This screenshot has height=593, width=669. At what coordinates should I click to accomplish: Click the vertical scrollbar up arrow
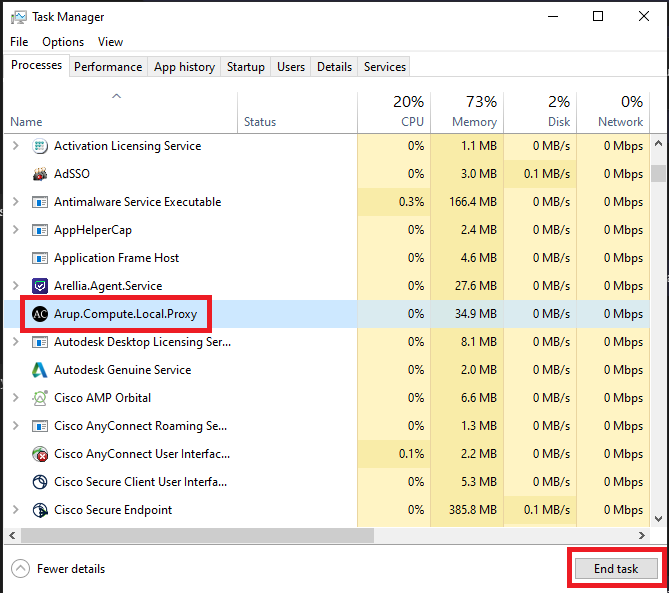coord(658,144)
